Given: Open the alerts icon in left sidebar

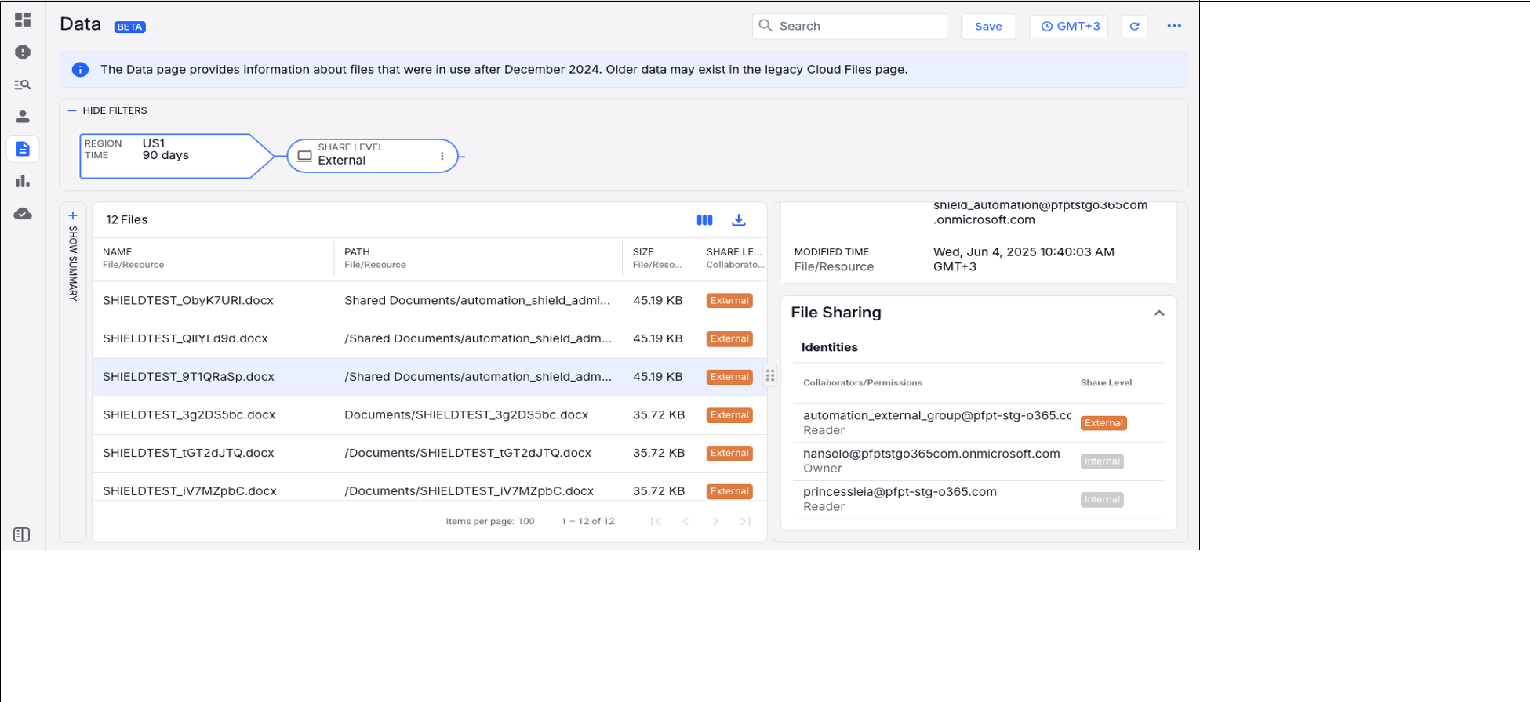Looking at the screenshot, I should point(23,52).
